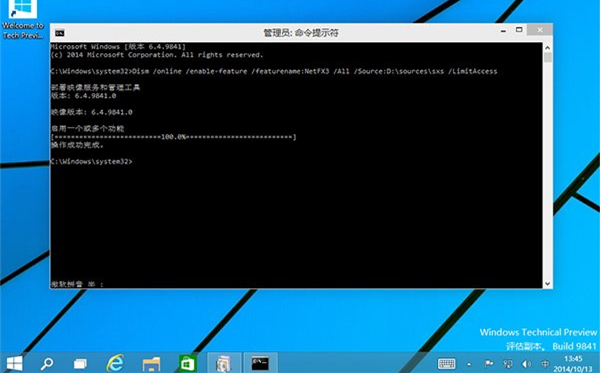Click the Microsoft Windows version line

118,47
